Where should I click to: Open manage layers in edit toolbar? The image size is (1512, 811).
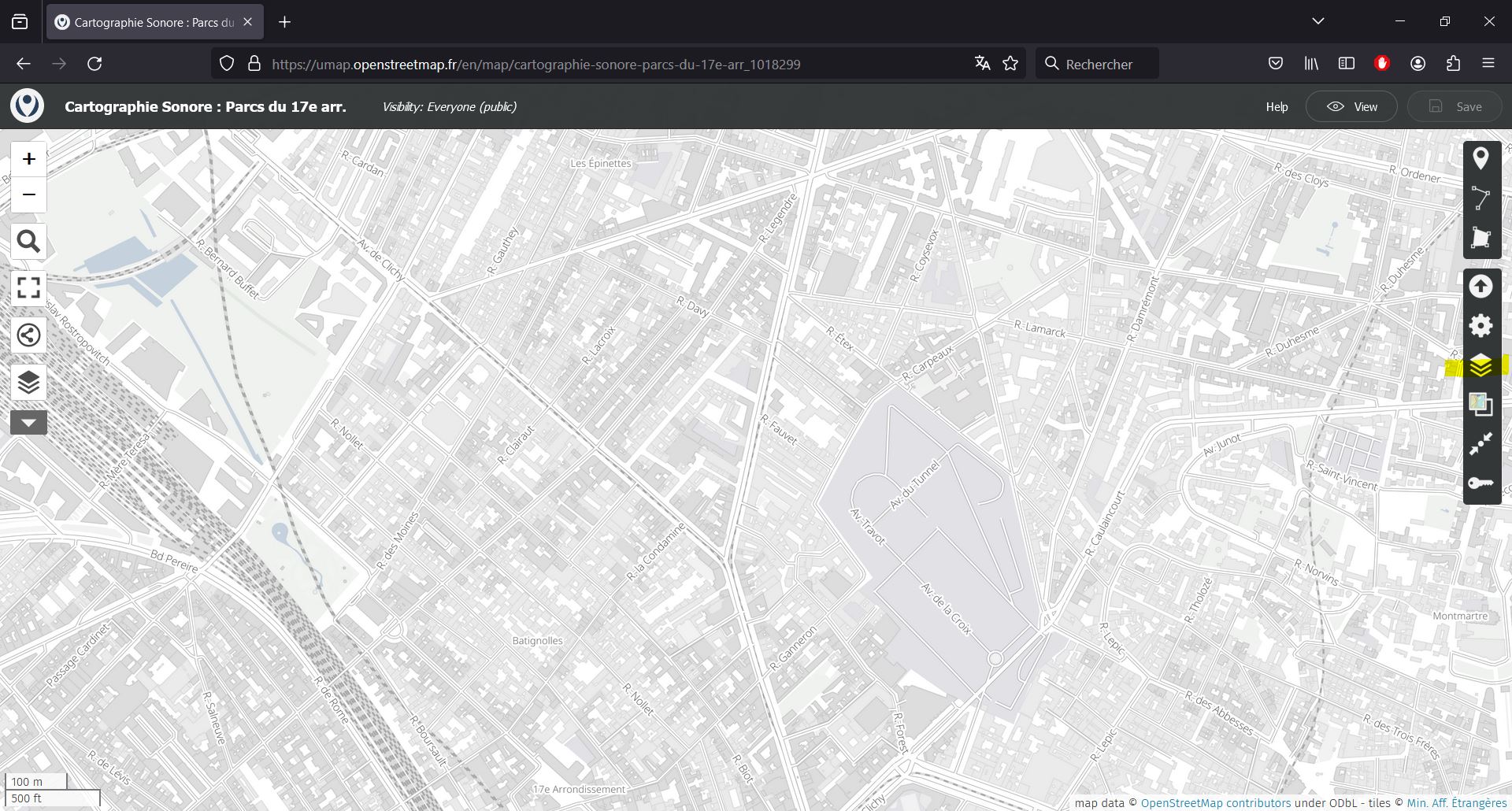[x=1480, y=366]
